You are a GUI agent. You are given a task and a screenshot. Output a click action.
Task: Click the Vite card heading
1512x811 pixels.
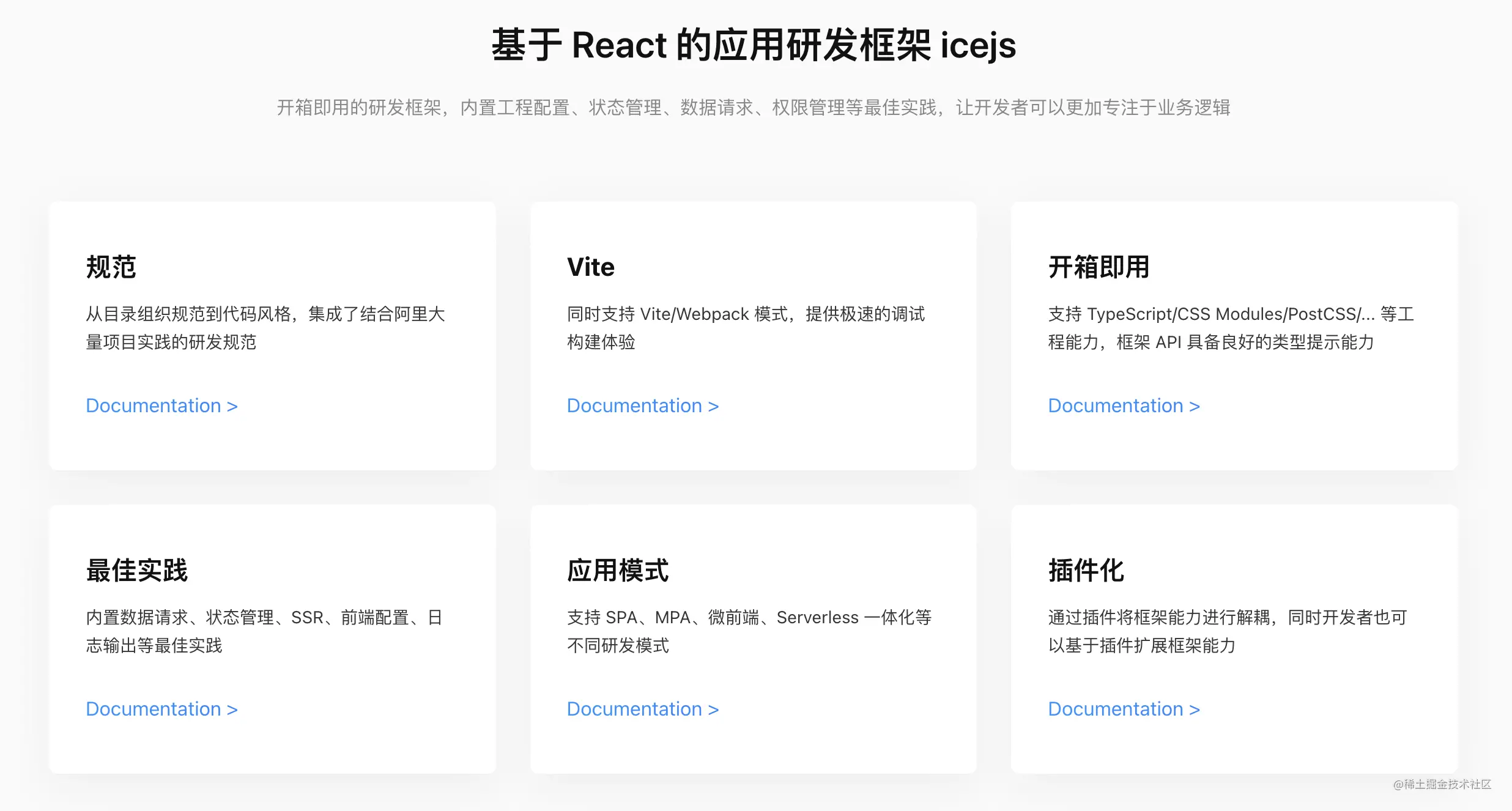590,267
